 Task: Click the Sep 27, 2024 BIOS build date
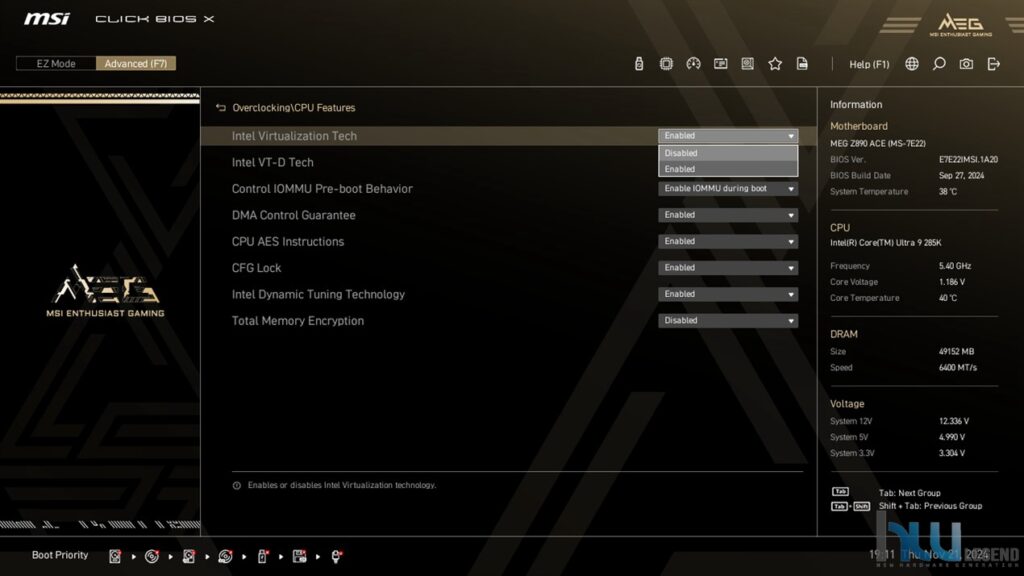point(961,176)
